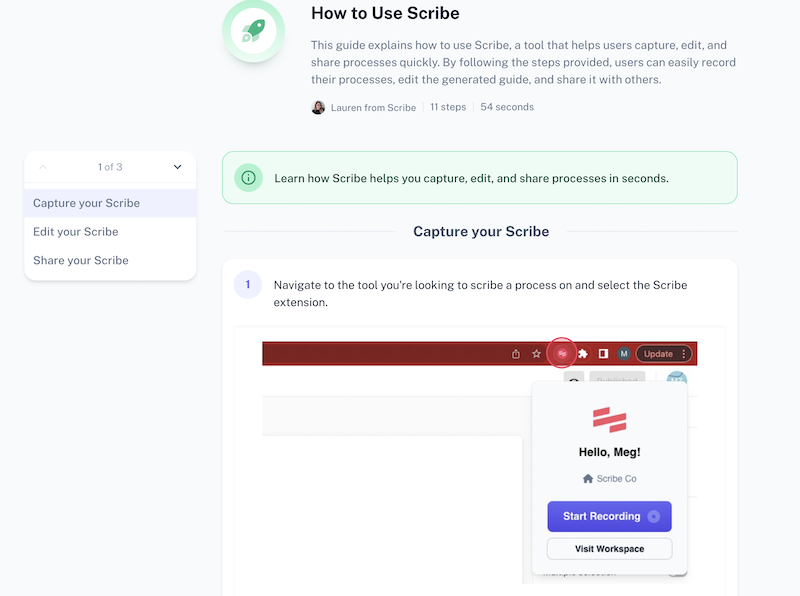Collapse to previous section using the up chevron
Image resolution: width=800 pixels, height=596 pixels.
42,166
